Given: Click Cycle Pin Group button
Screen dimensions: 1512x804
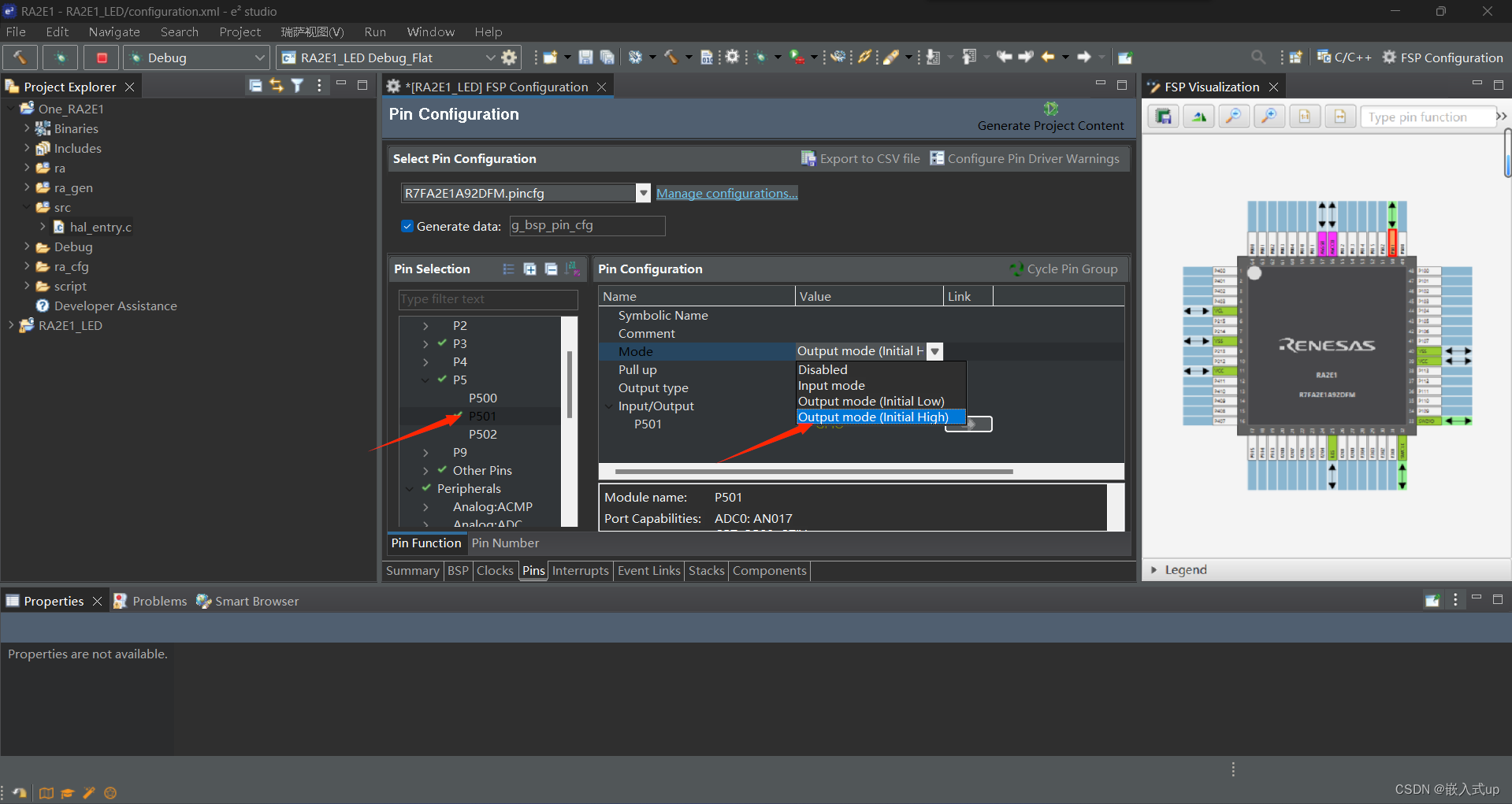Looking at the screenshot, I should [1064, 269].
